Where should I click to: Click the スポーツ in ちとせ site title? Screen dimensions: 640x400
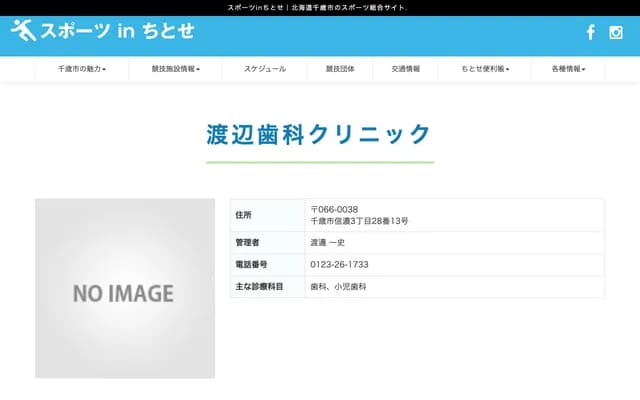click(x=116, y=31)
